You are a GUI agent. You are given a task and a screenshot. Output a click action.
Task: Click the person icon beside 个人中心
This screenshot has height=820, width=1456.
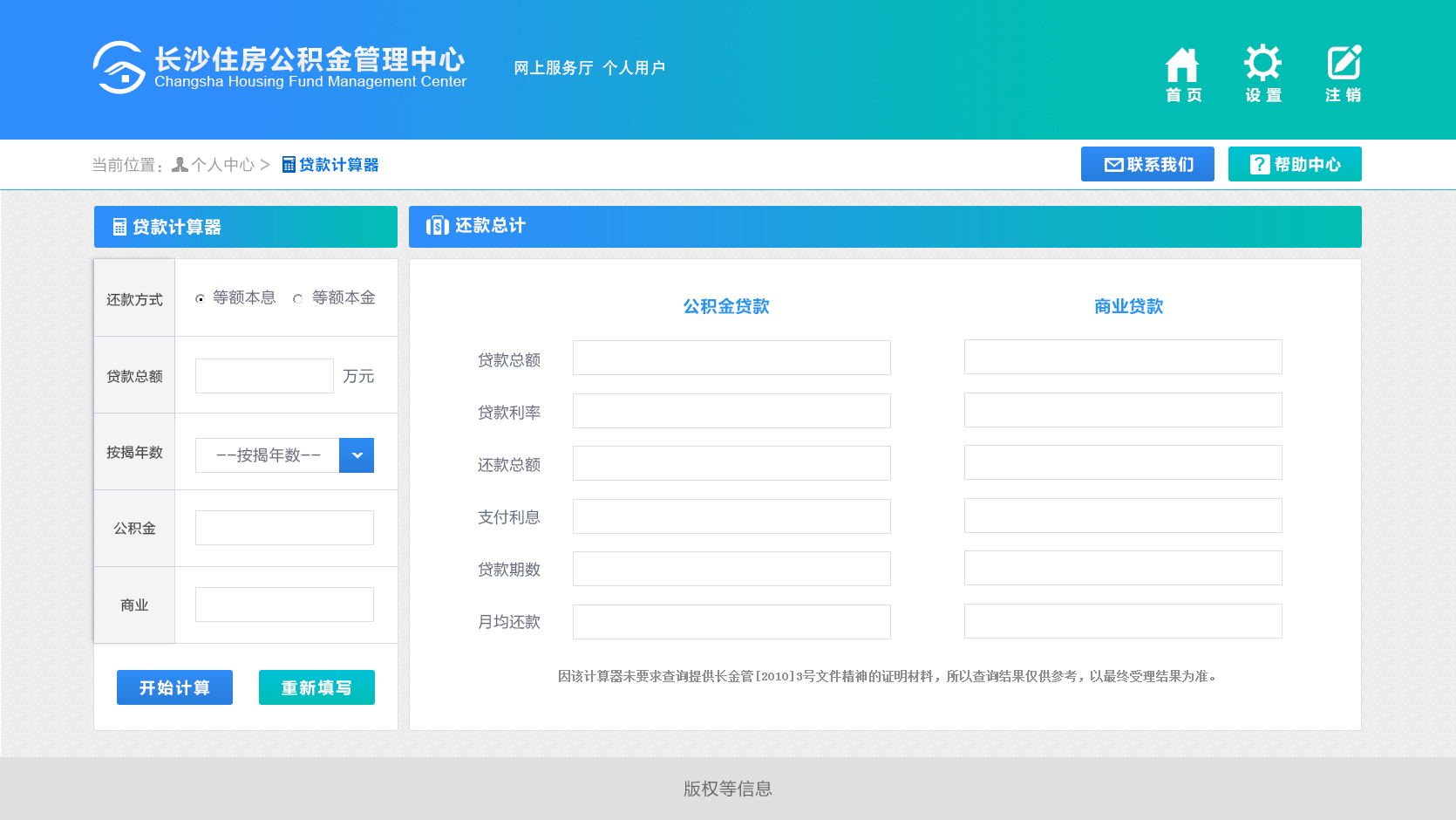[180, 165]
